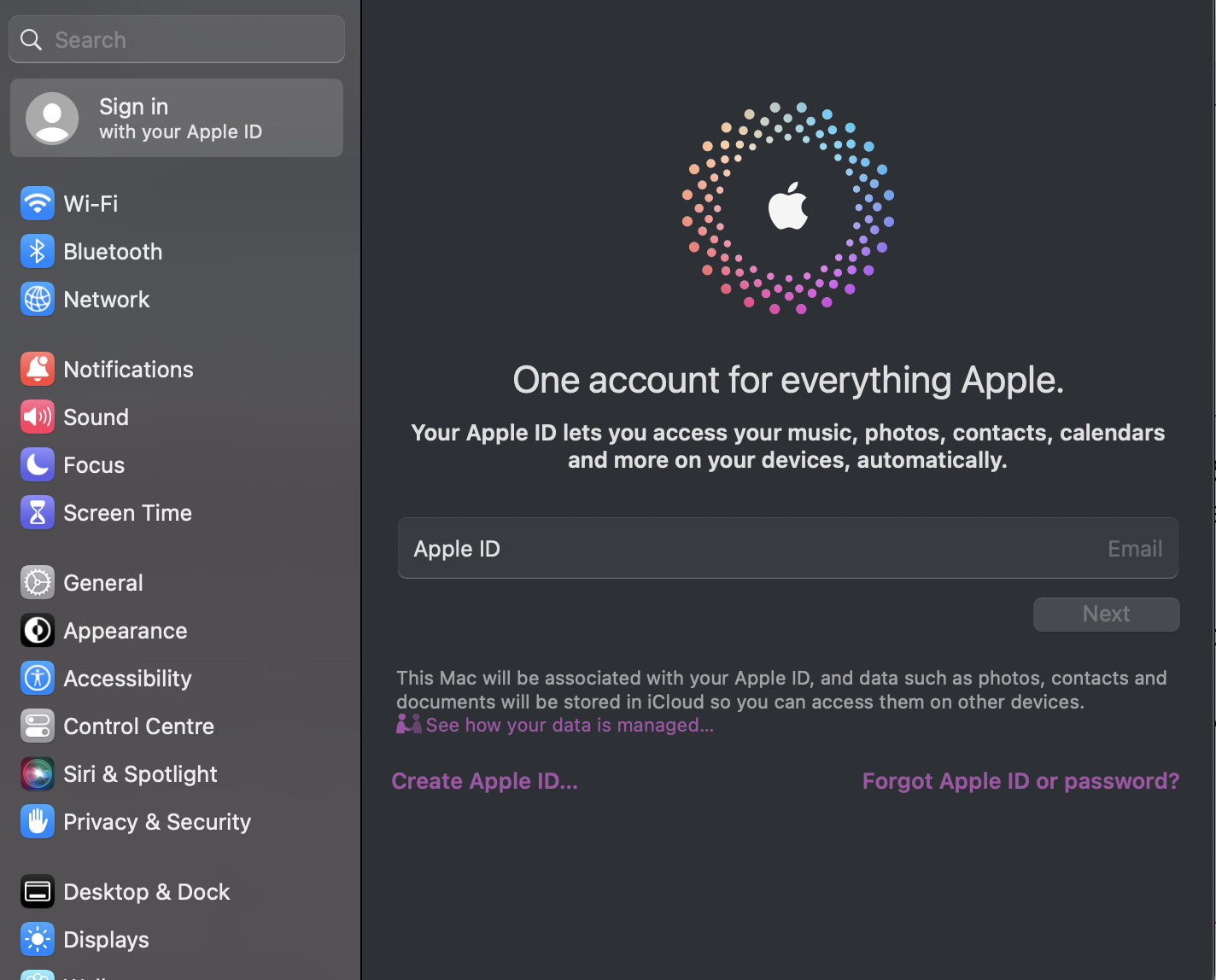
Task: Open Sound preferences
Action: [177, 417]
